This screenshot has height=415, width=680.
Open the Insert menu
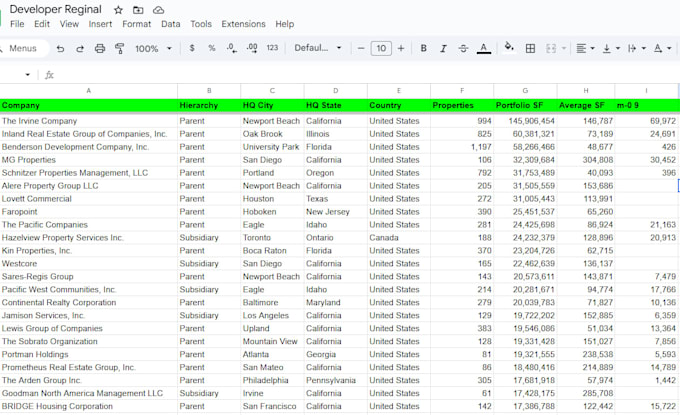[100, 24]
